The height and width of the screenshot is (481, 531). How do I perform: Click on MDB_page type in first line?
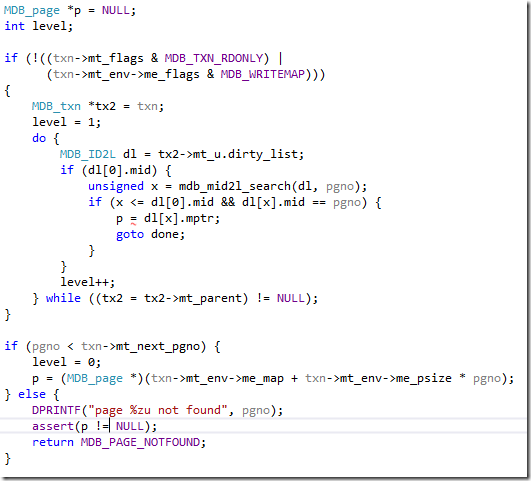click(x=31, y=11)
